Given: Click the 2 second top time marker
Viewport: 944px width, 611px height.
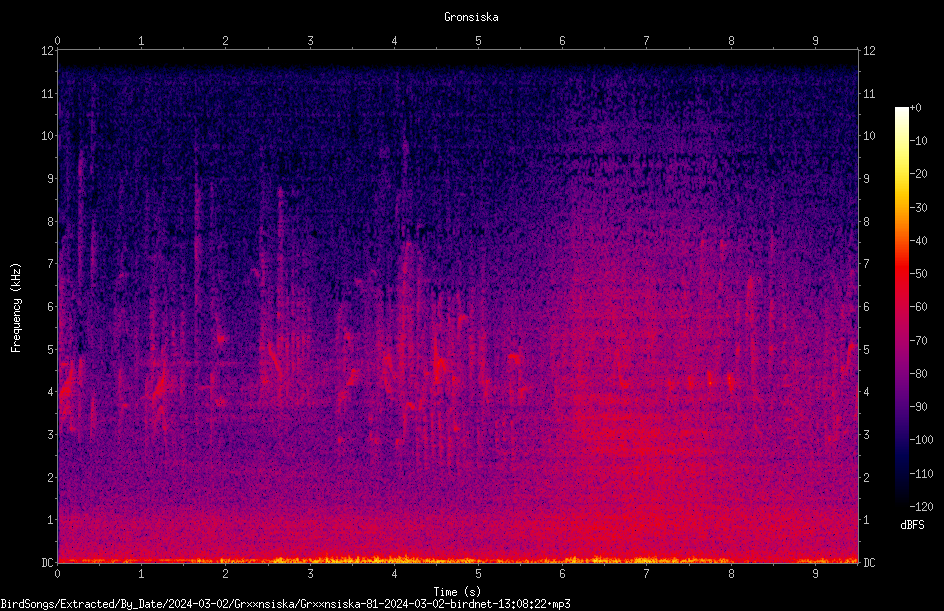Looking at the screenshot, I should pos(225,40).
